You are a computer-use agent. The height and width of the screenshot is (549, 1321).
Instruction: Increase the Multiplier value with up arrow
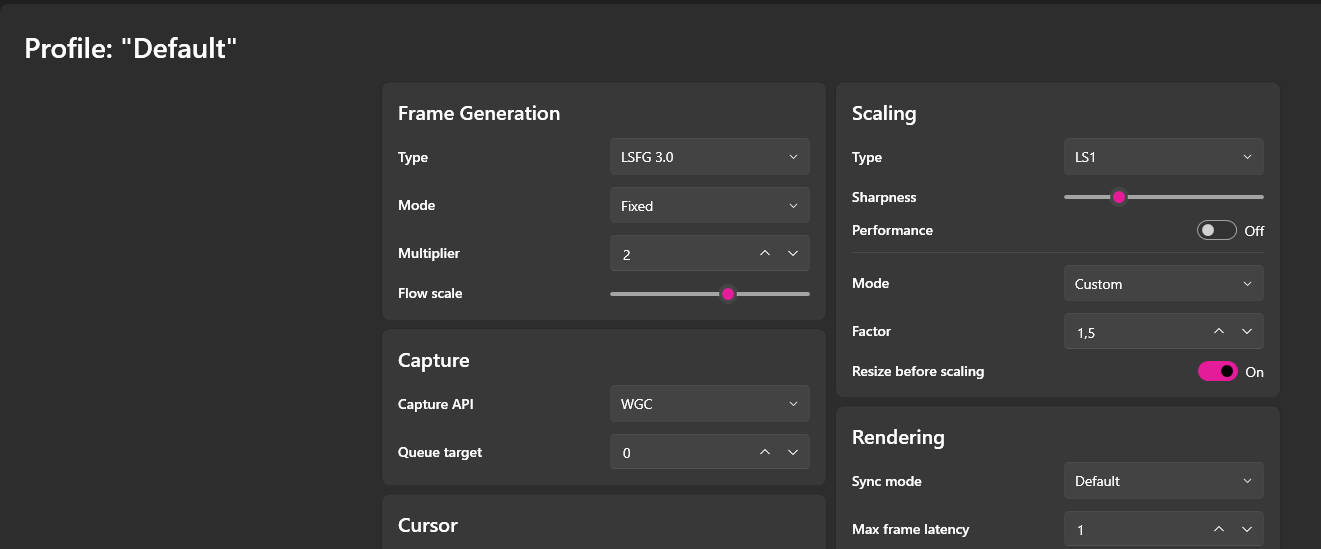tap(765, 254)
